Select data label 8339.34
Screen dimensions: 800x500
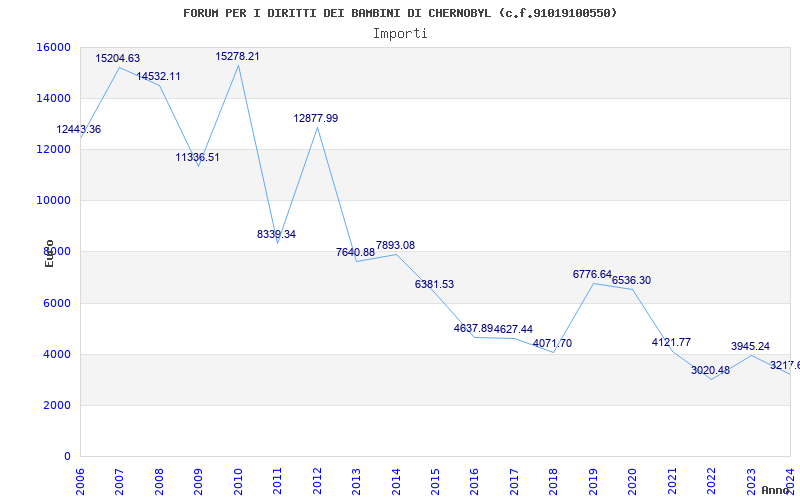[277, 234]
